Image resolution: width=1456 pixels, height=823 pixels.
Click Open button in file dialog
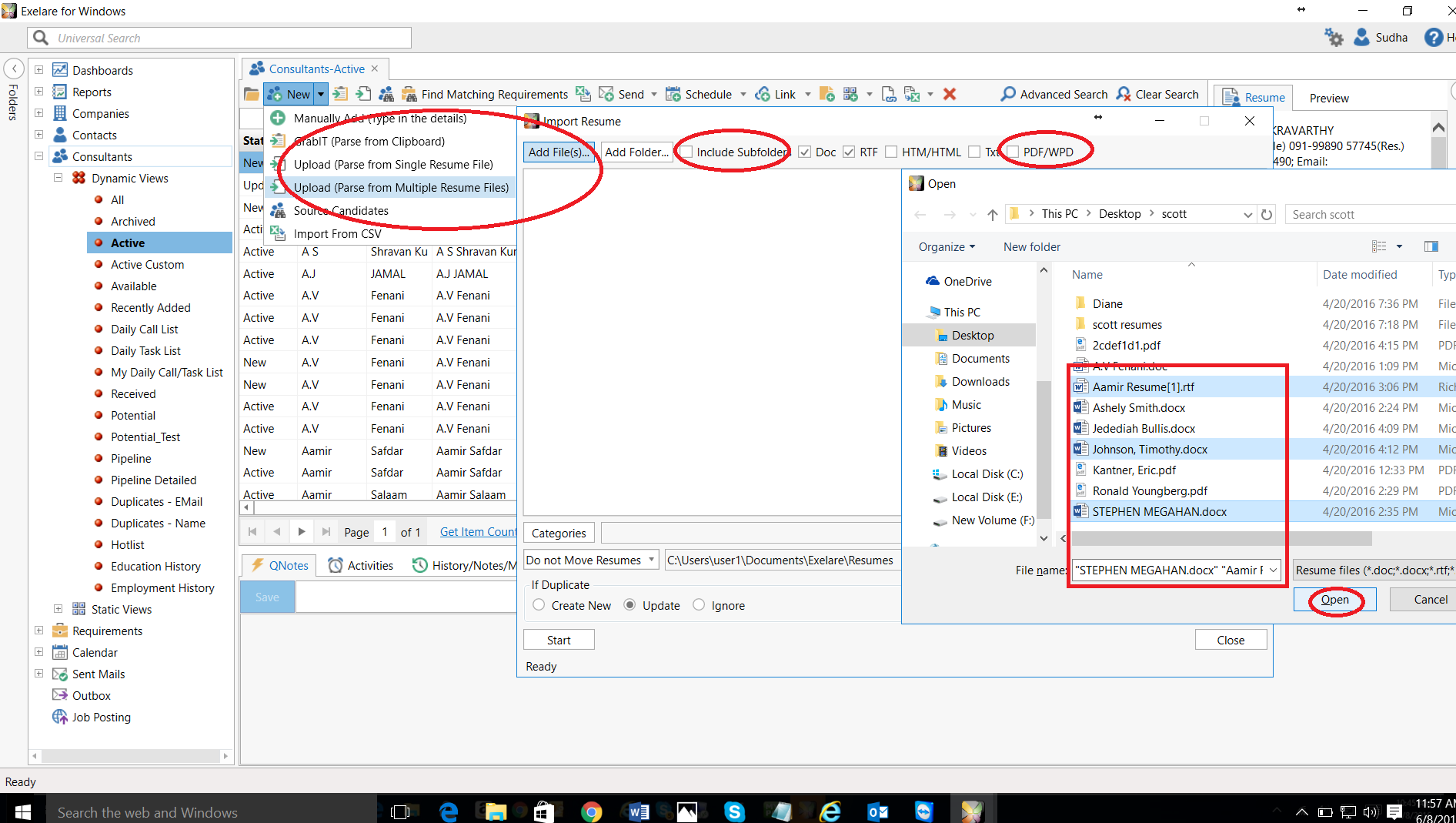point(1335,599)
